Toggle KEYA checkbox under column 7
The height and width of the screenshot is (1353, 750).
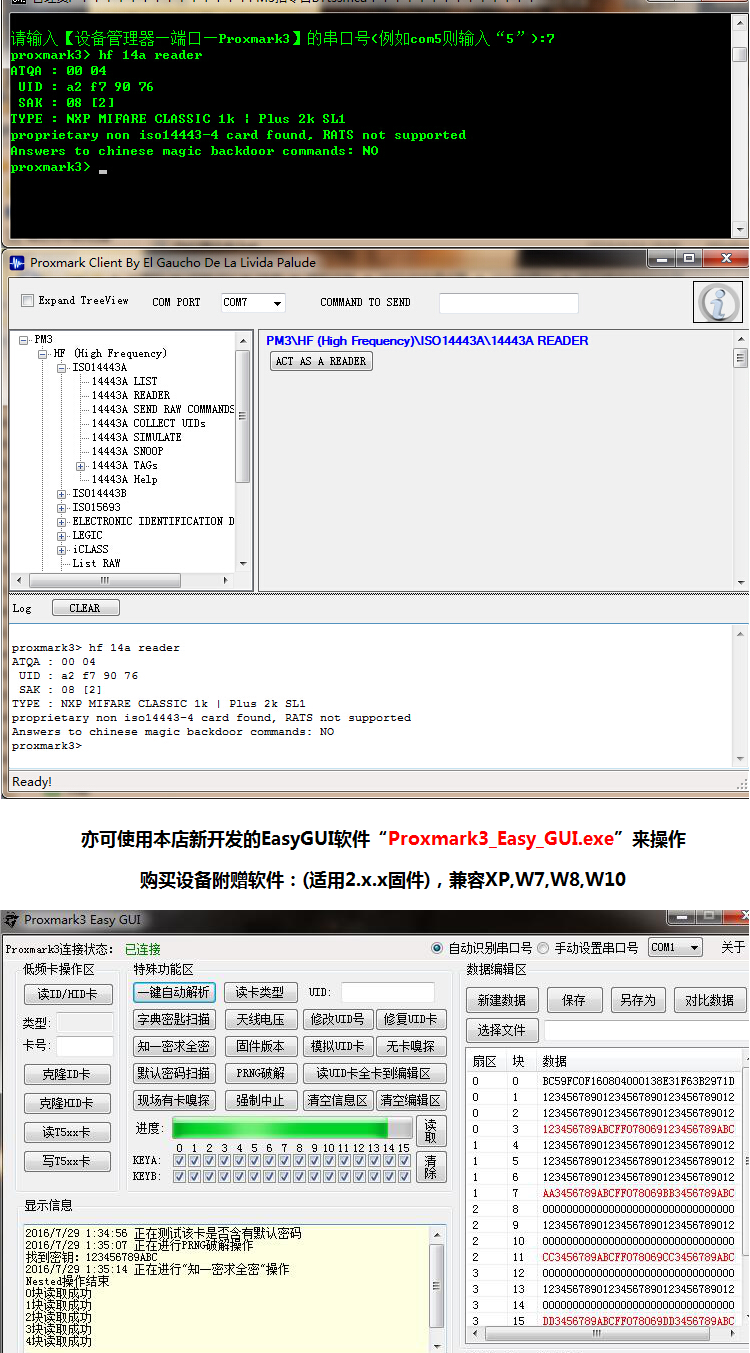tap(284, 1161)
